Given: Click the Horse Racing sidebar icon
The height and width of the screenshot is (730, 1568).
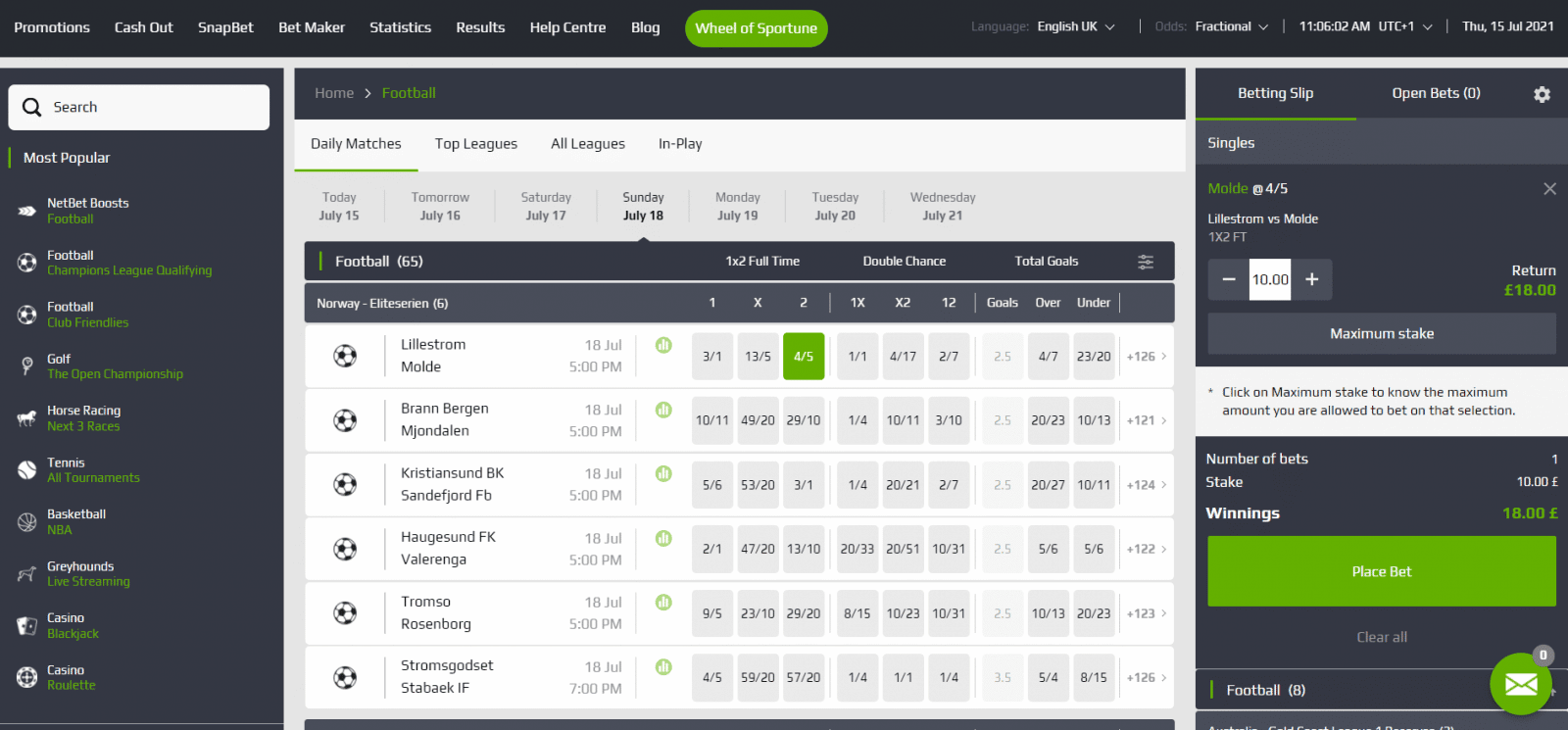Looking at the screenshot, I should tap(27, 418).
